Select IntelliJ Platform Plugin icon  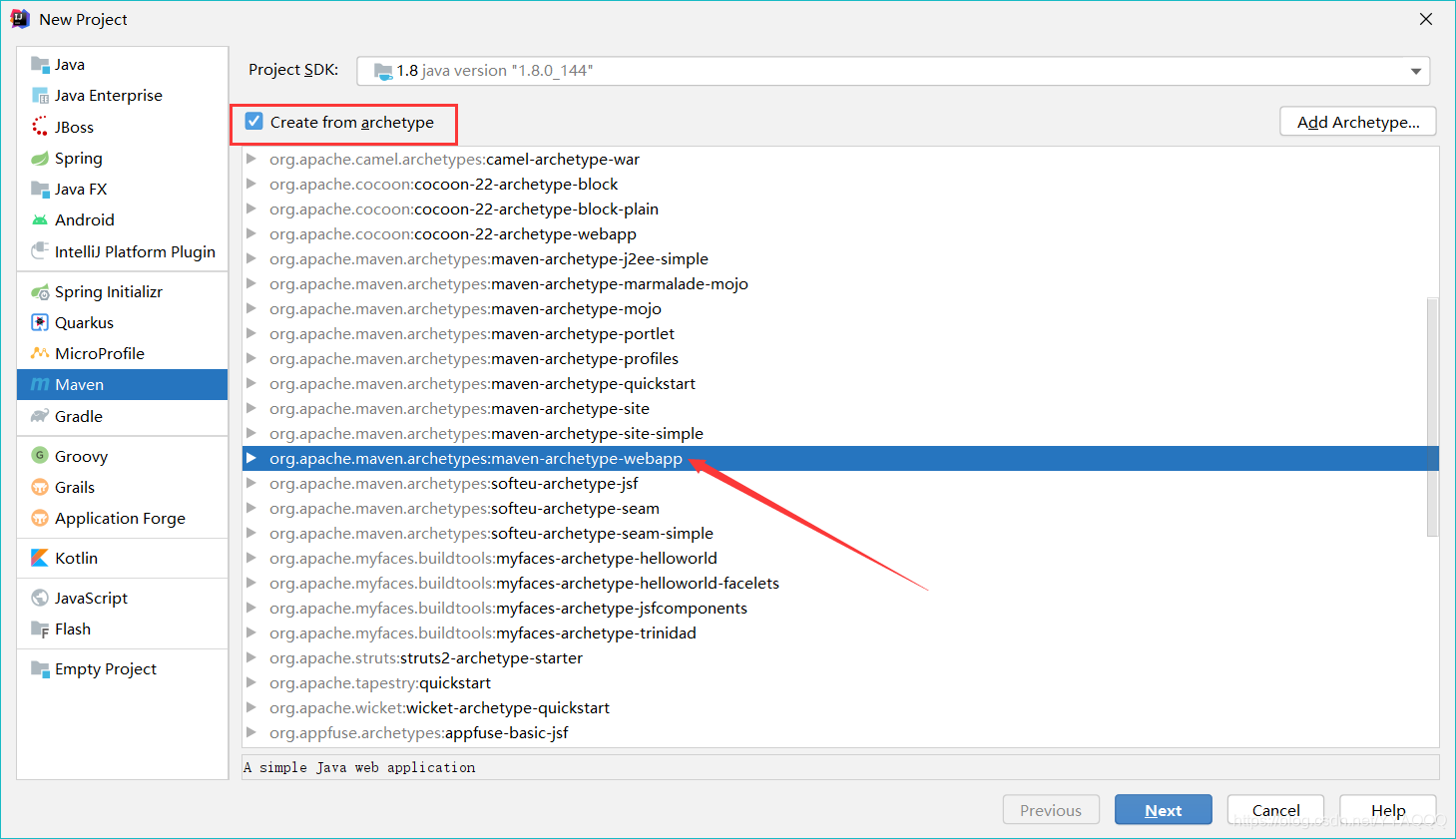tap(40, 250)
